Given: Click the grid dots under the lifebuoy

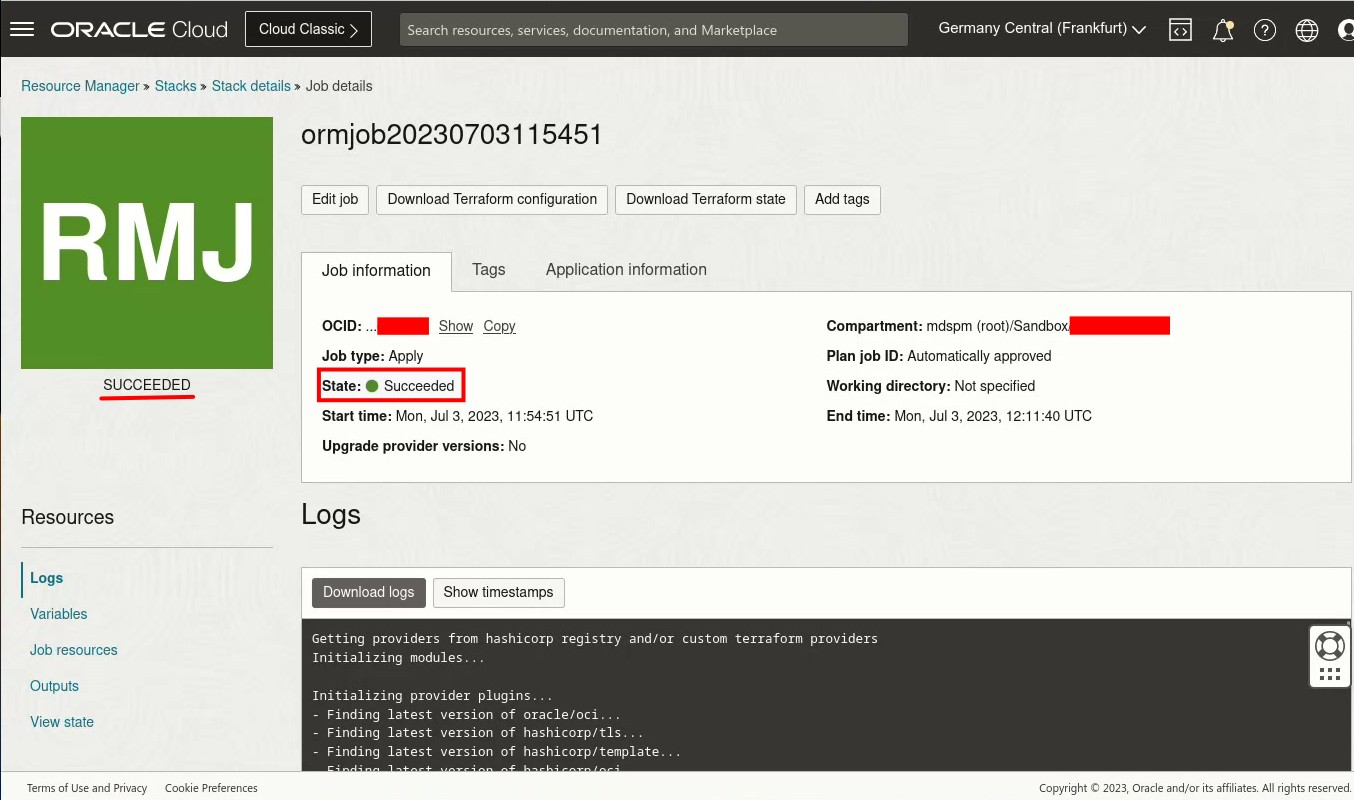Looking at the screenshot, I should [x=1330, y=674].
